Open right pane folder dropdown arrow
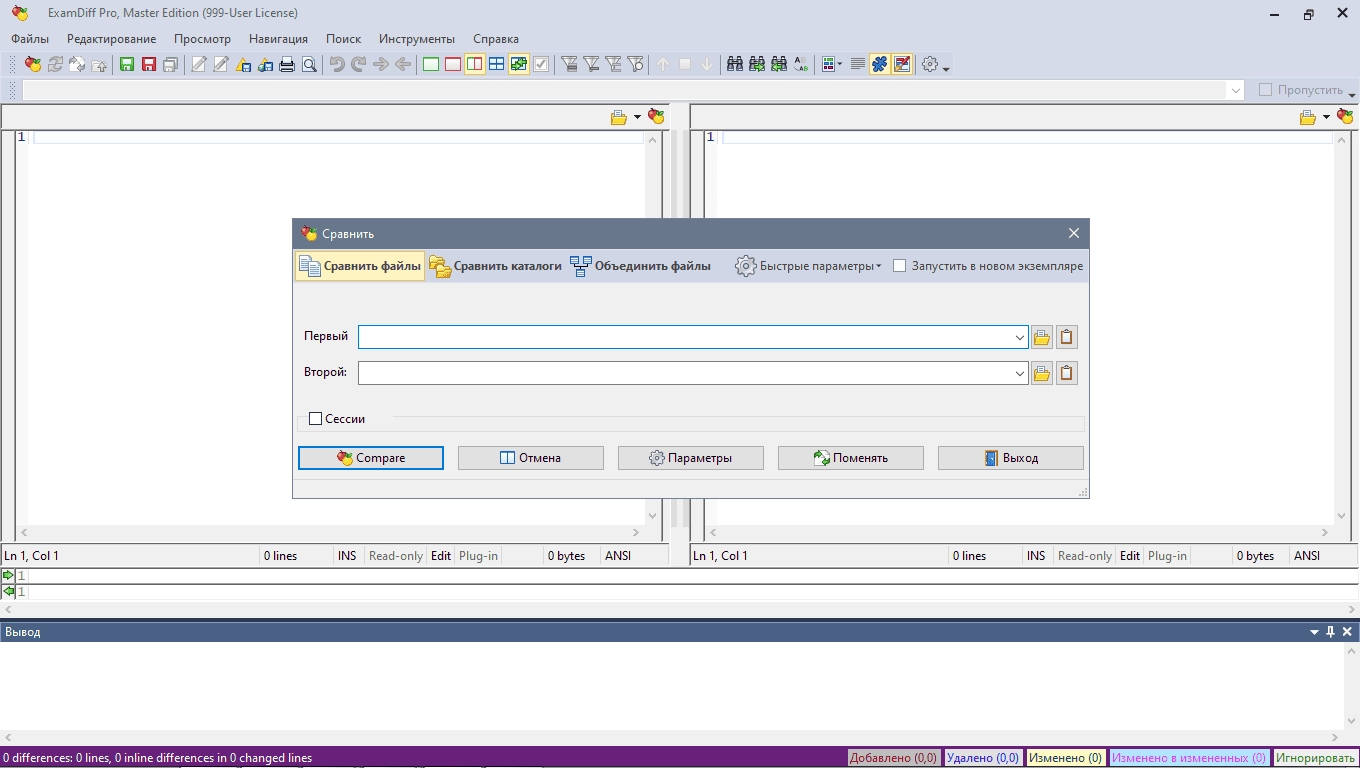Screen dimensions: 1360x768 pyautogui.click(x=1326, y=117)
